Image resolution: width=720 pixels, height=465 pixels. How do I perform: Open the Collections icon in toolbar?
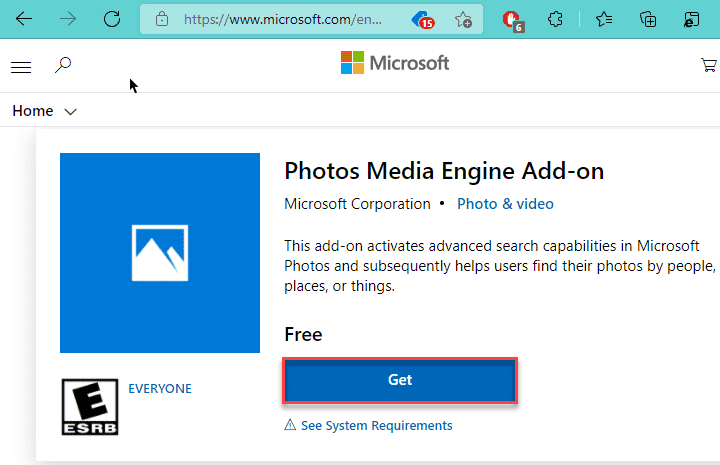[648, 19]
